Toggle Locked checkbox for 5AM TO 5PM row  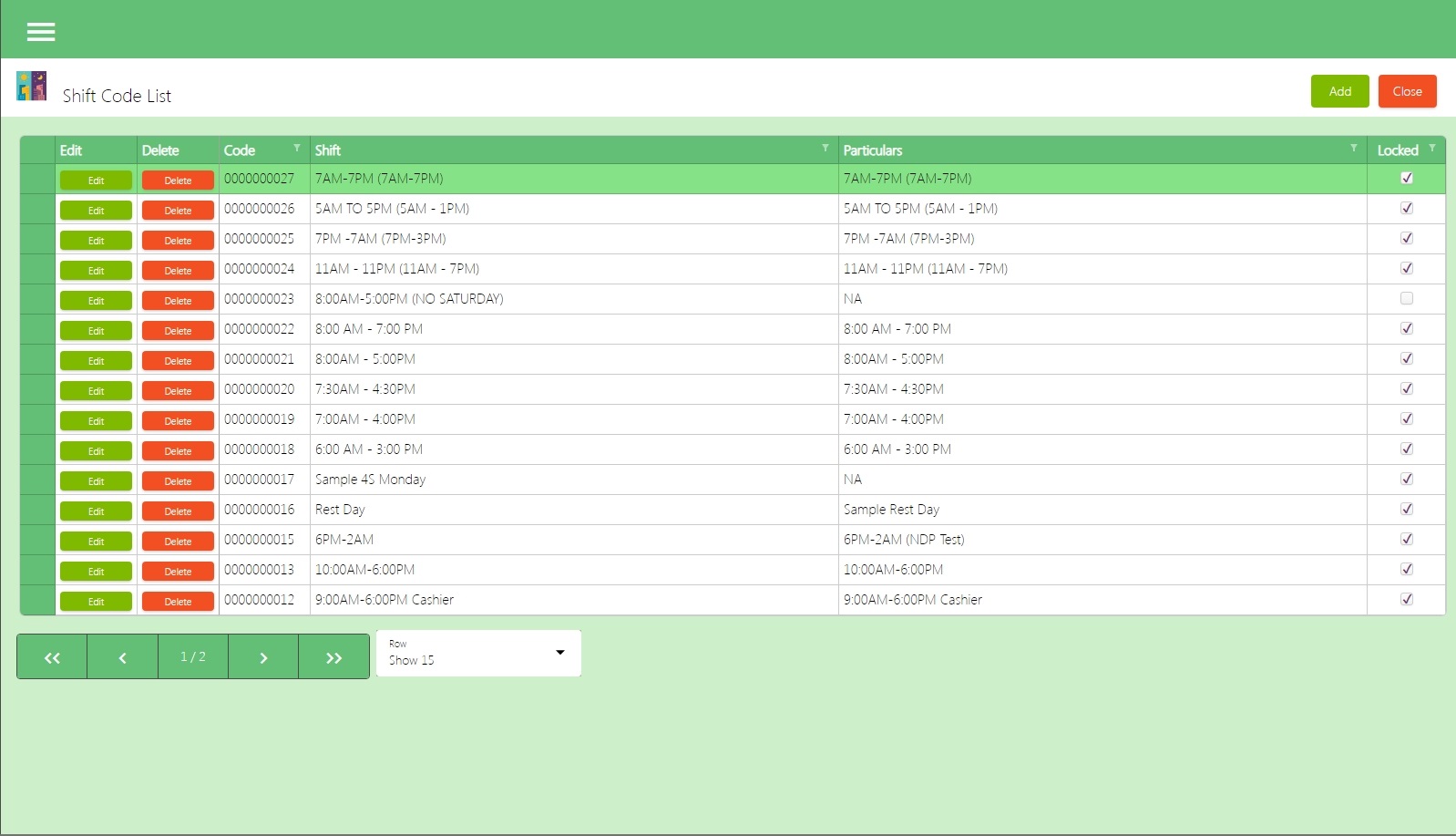pyautogui.click(x=1407, y=208)
